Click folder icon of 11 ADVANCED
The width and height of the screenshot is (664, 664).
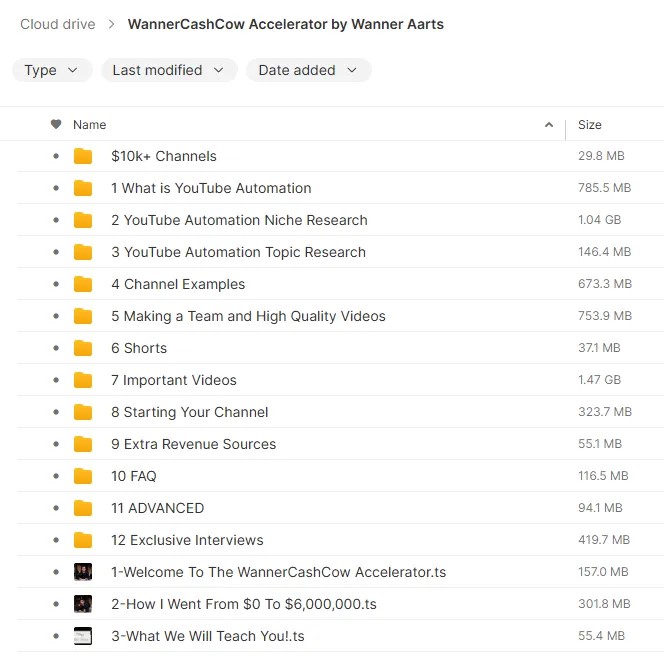[x=83, y=508]
